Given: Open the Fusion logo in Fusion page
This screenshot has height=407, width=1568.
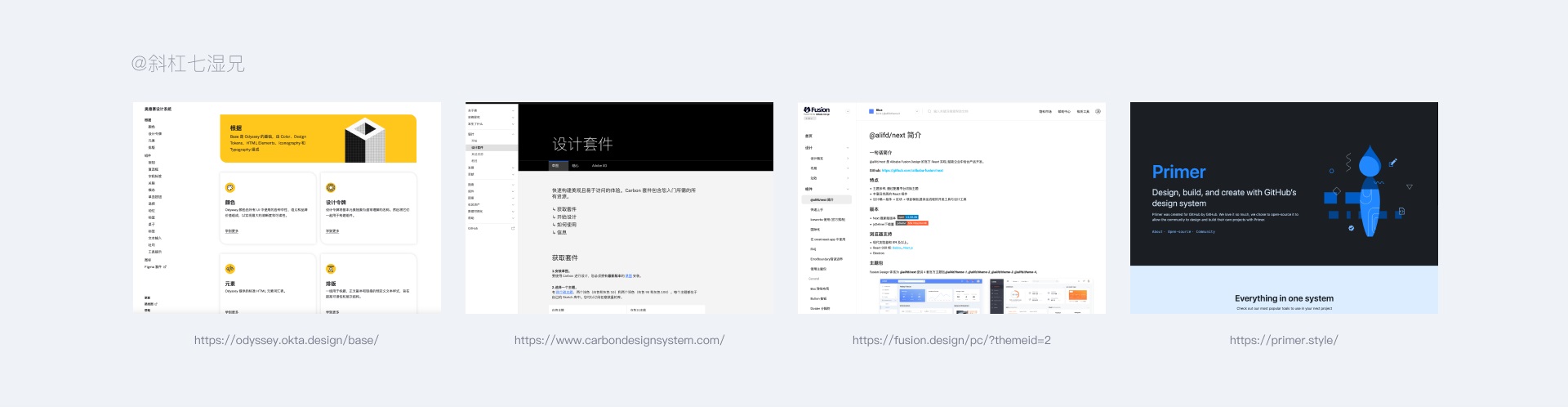Looking at the screenshot, I should click(817, 110).
